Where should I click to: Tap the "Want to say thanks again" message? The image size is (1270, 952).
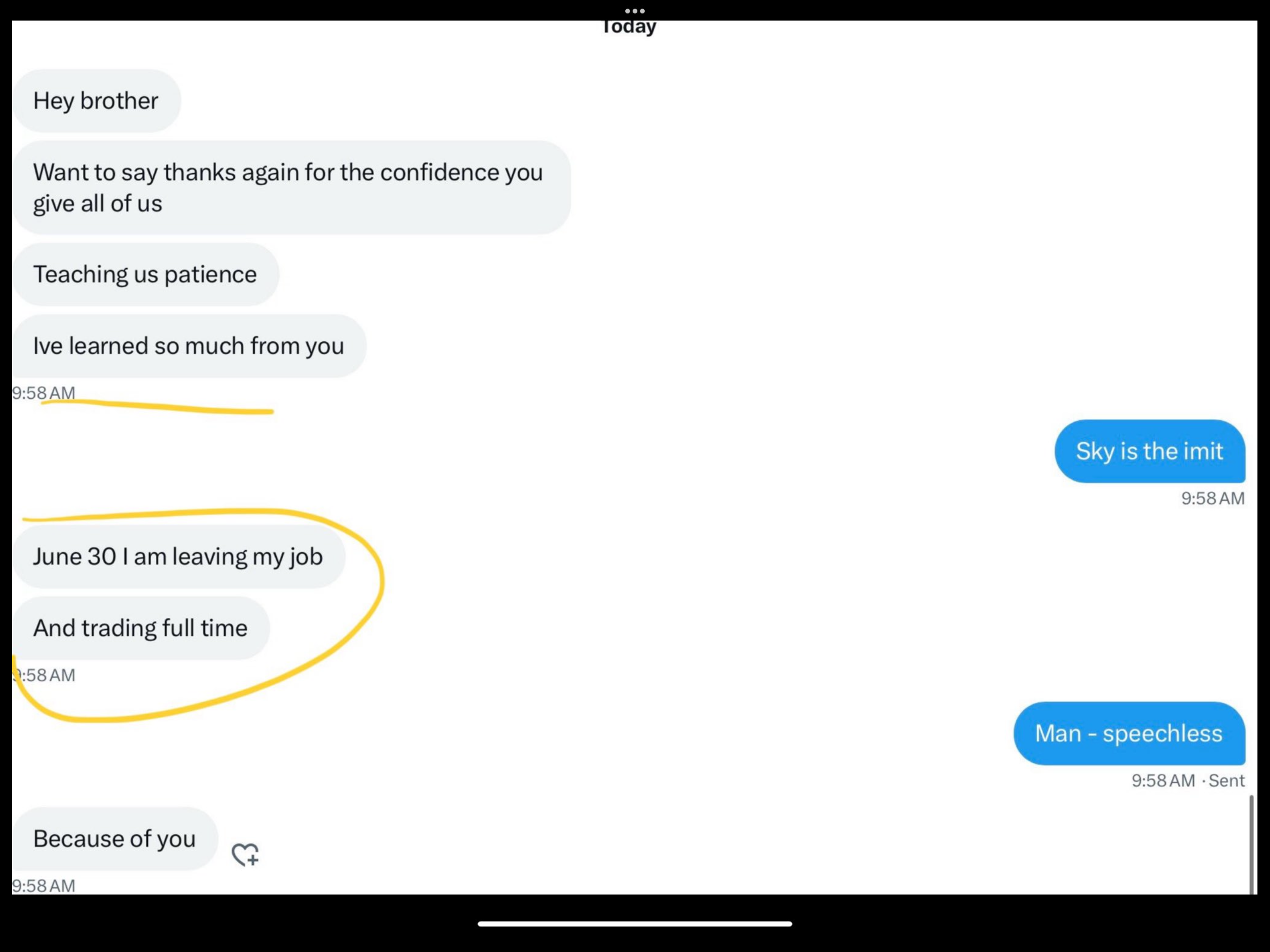(x=291, y=187)
